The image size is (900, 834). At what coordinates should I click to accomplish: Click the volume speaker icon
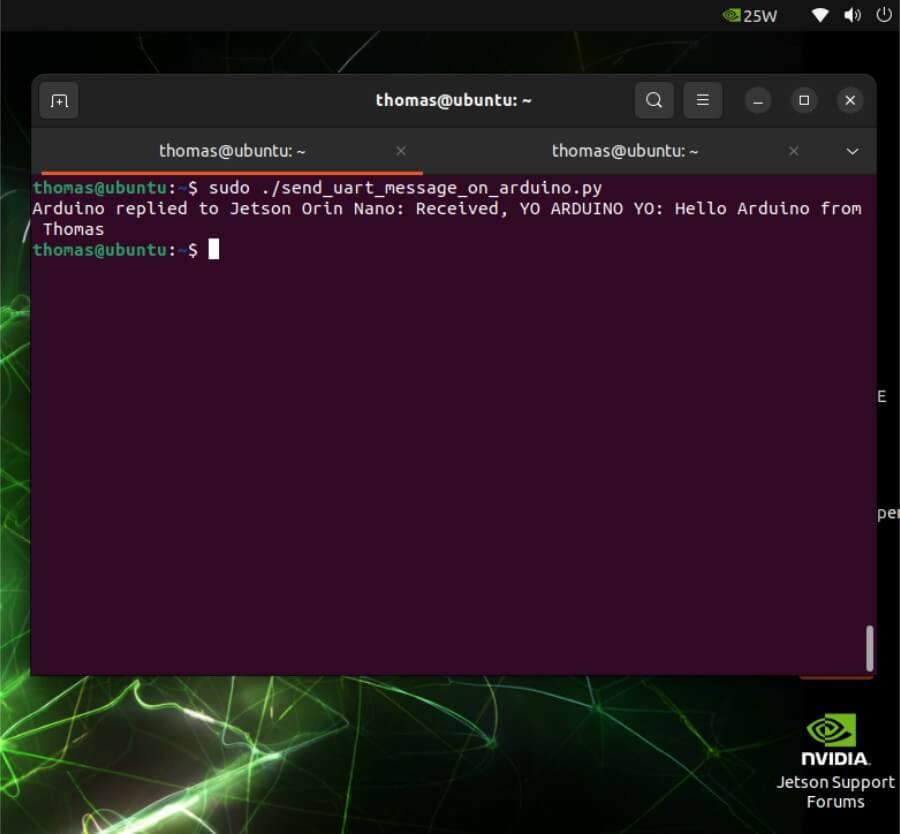[x=852, y=15]
